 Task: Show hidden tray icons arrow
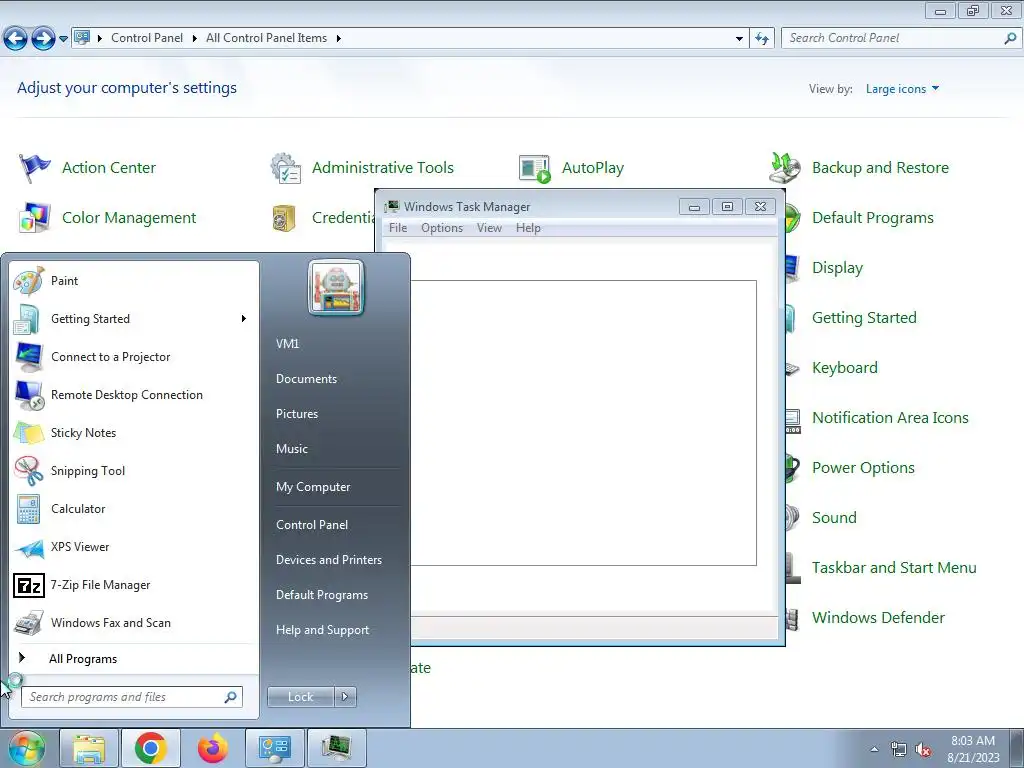(x=874, y=750)
